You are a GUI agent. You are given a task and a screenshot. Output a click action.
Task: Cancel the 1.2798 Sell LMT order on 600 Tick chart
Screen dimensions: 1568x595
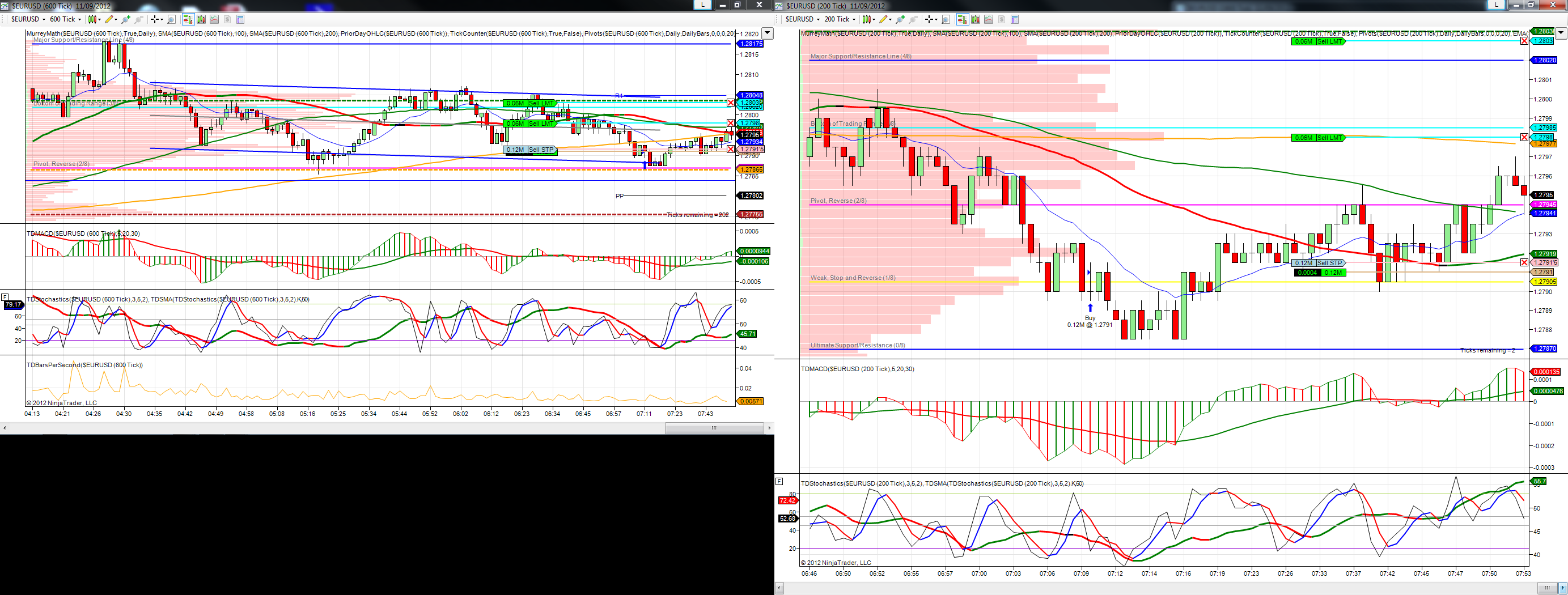tap(731, 123)
